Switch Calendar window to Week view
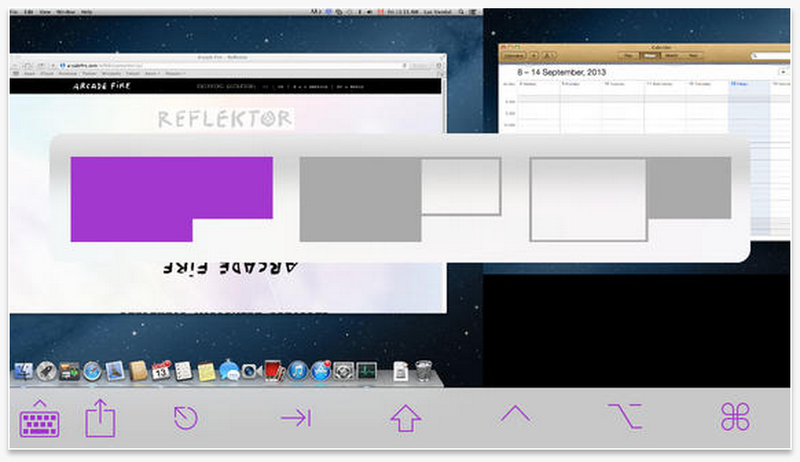 tap(649, 56)
